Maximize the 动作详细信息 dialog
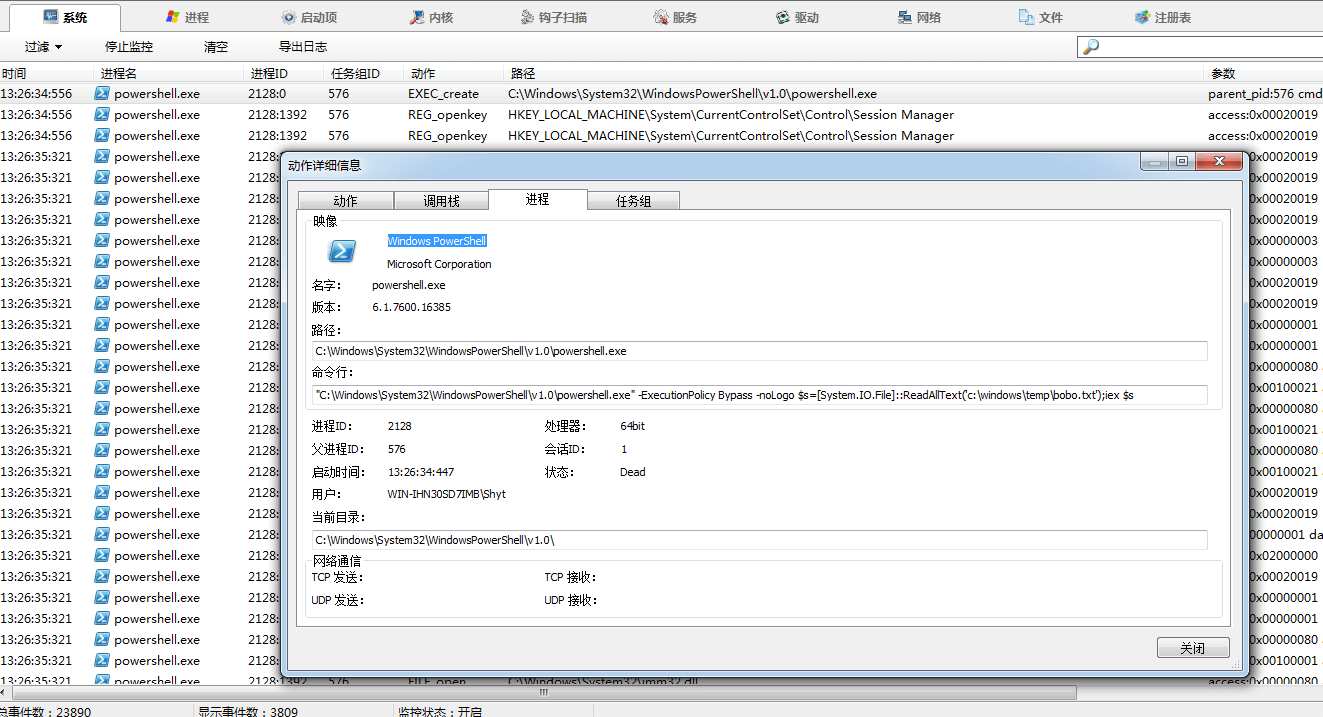The image size is (1323, 717). (x=1182, y=161)
